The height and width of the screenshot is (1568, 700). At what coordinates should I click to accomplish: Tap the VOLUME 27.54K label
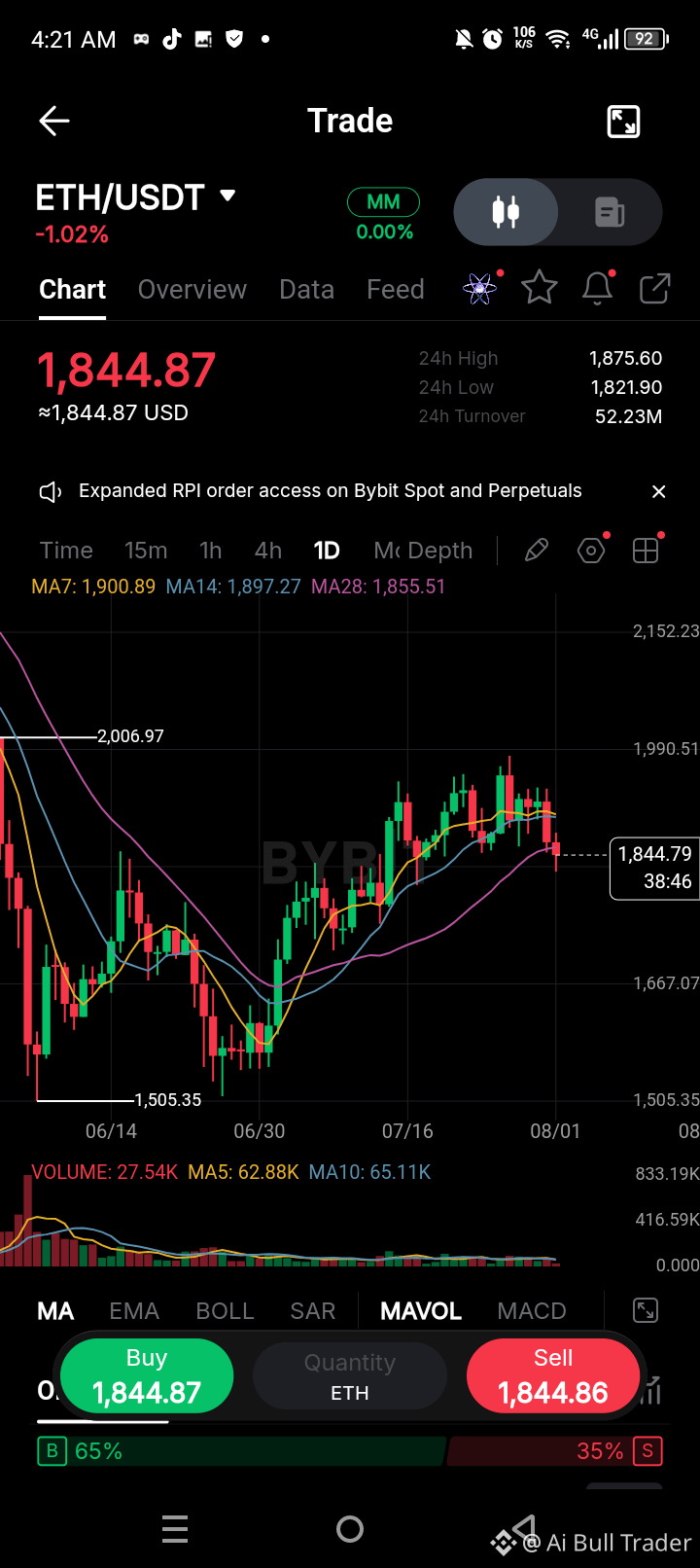click(105, 1172)
